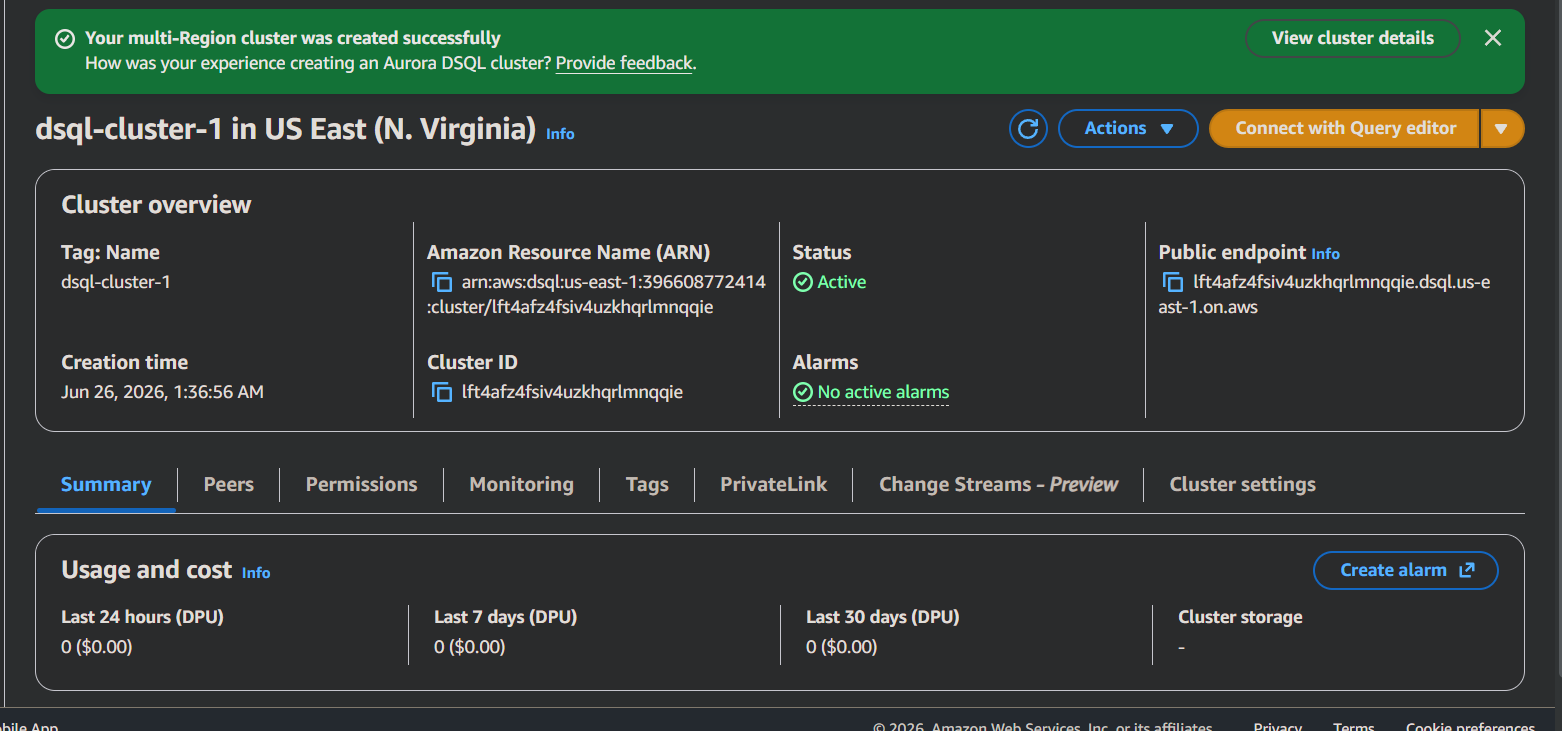
Task: Click the Usage and cost heading
Action: 147,570
